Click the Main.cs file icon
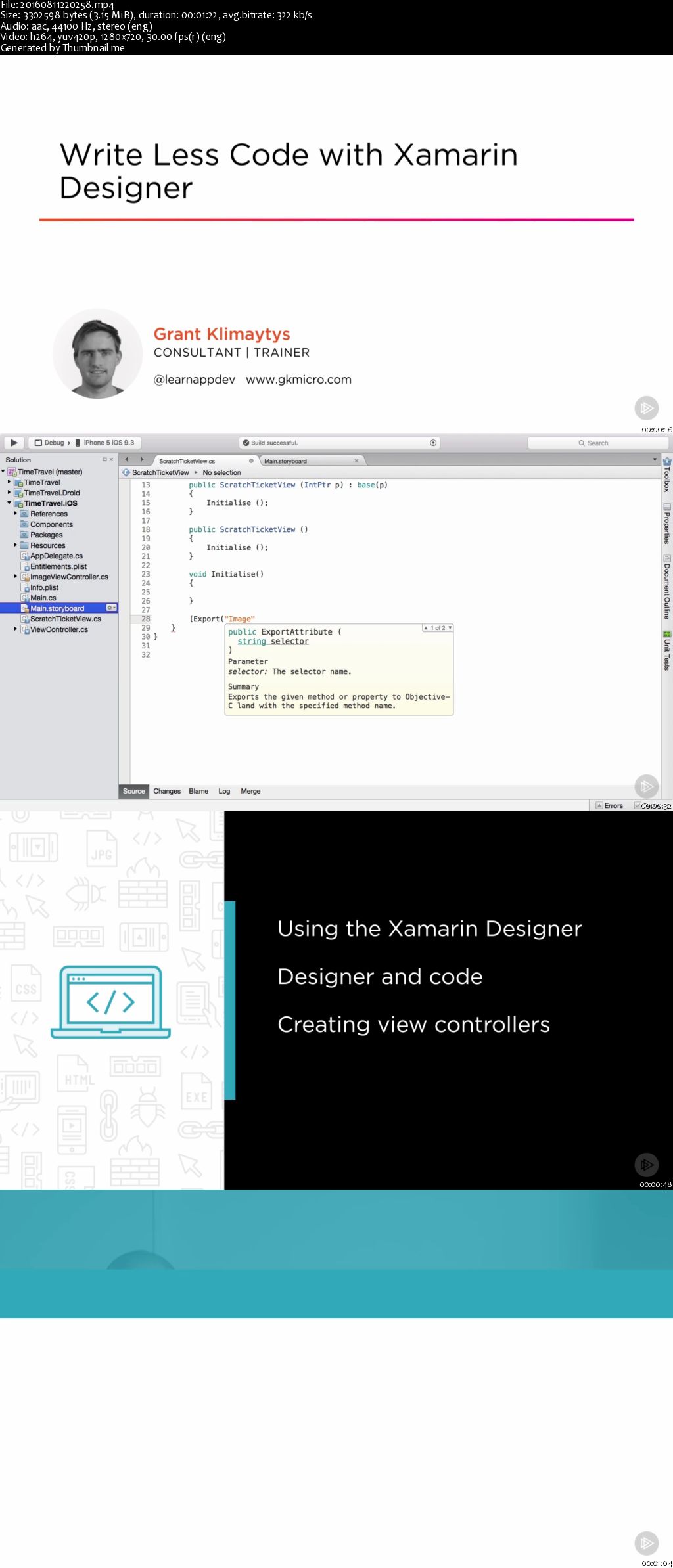The image size is (673, 1568). pos(25,598)
